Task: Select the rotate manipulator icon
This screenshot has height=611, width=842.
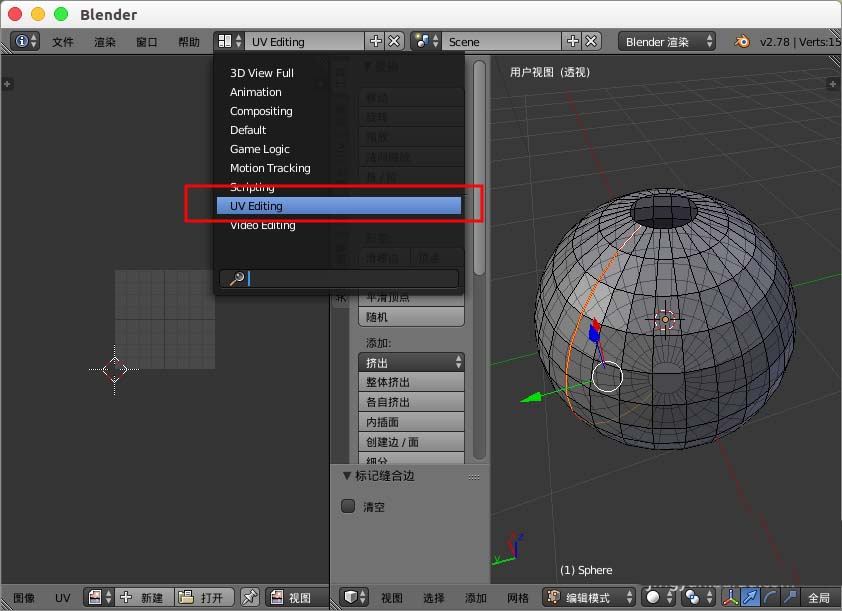Action: [770, 597]
